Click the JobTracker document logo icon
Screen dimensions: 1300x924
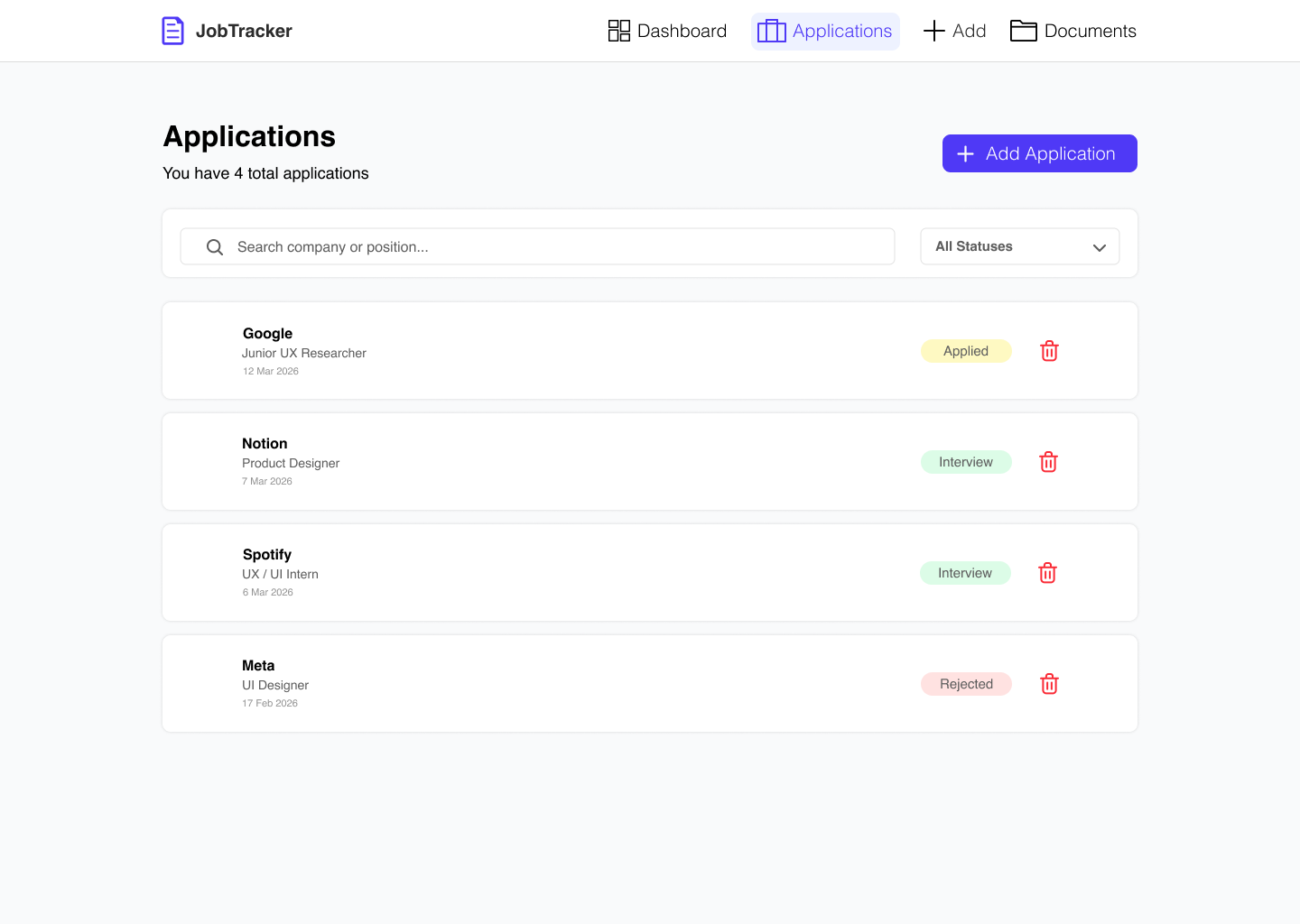(x=172, y=31)
